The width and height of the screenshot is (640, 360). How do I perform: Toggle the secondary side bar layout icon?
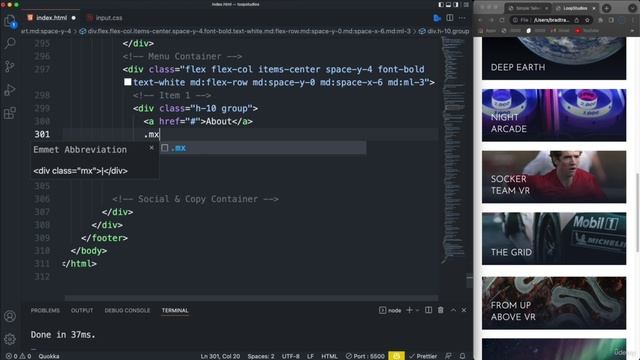pos(456,4)
